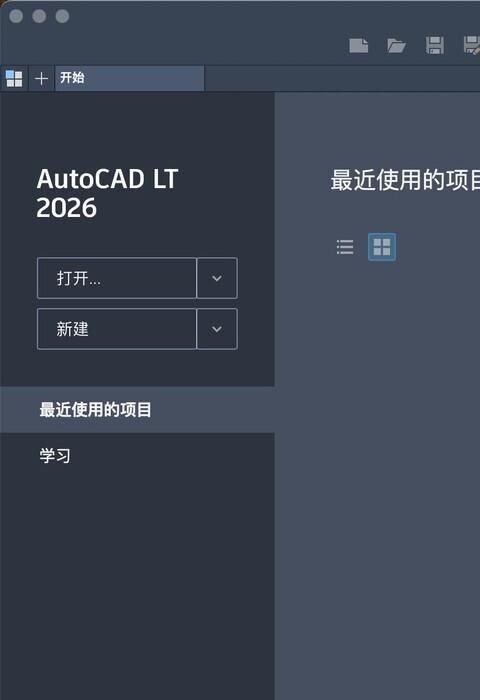The height and width of the screenshot is (700, 480).
Task: Click the AutoCAD LT 2026 title text
Action: (107, 193)
